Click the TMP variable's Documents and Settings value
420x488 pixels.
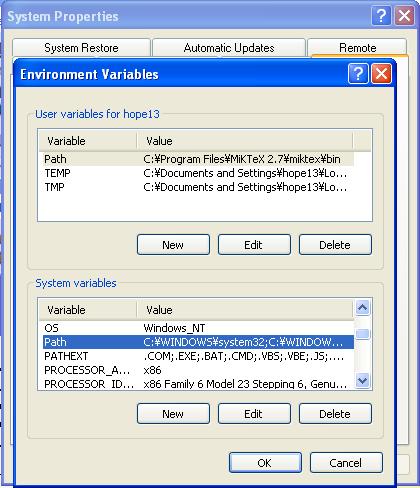tap(245, 187)
